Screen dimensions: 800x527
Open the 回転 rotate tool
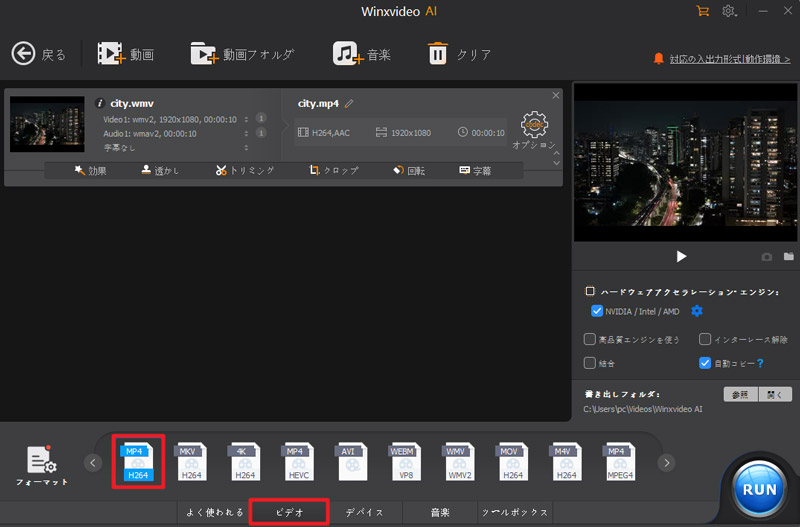tap(409, 170)
